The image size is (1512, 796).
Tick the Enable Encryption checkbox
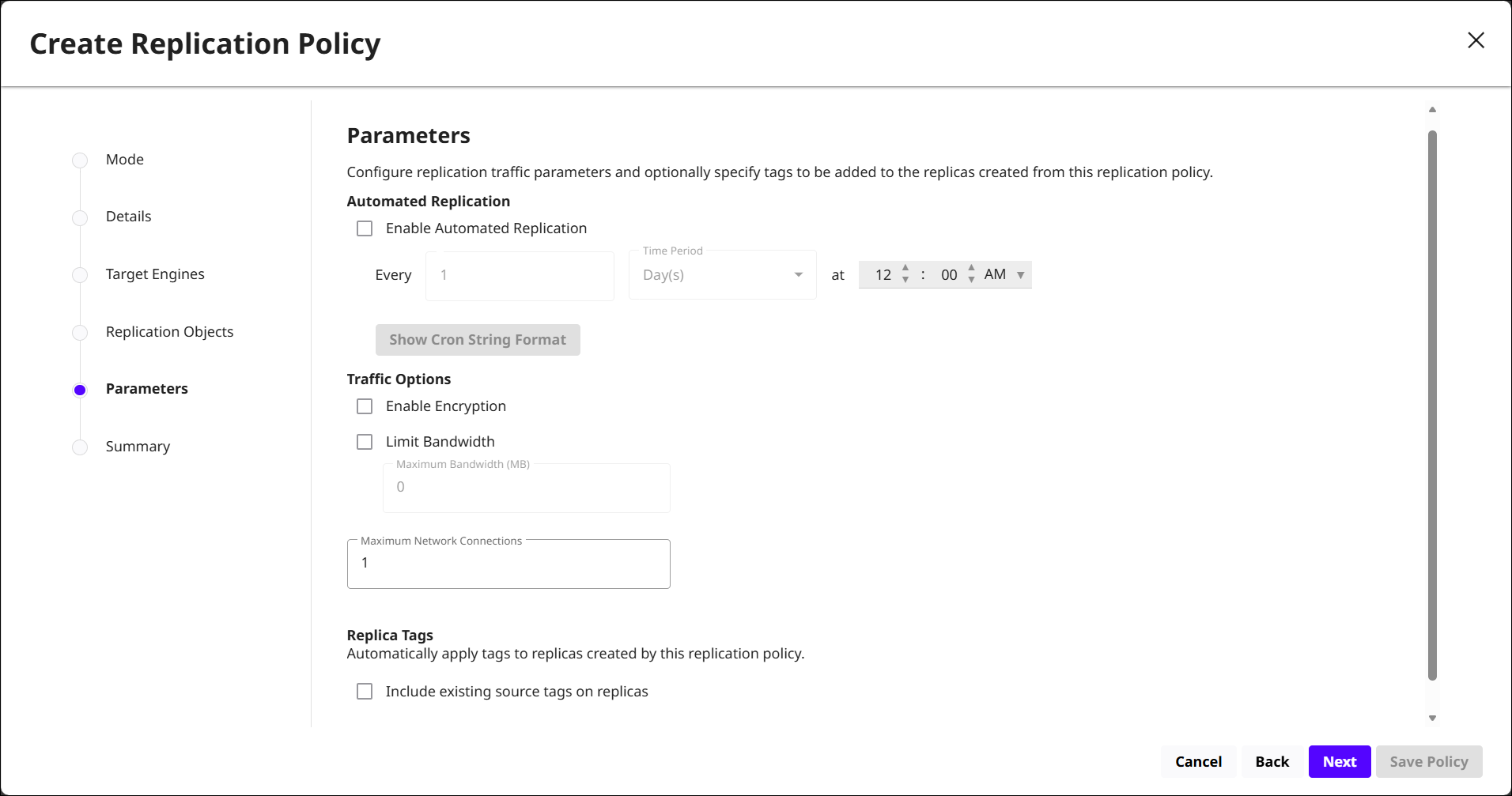point(365,406)
